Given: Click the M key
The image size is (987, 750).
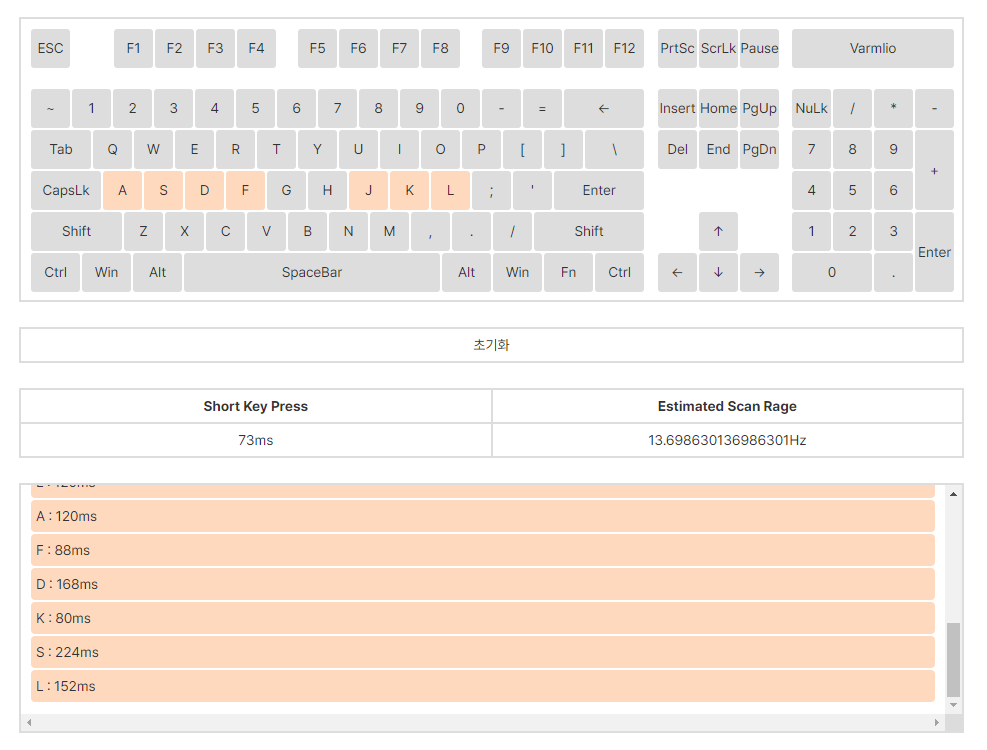Looking at the screenshot, I should click(x=389, y=231).
